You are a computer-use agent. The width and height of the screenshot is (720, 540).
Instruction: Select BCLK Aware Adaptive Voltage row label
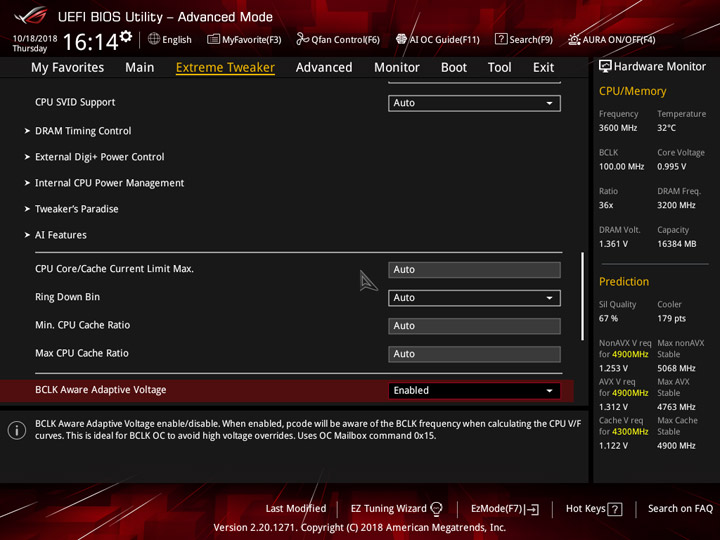[101, 390]
